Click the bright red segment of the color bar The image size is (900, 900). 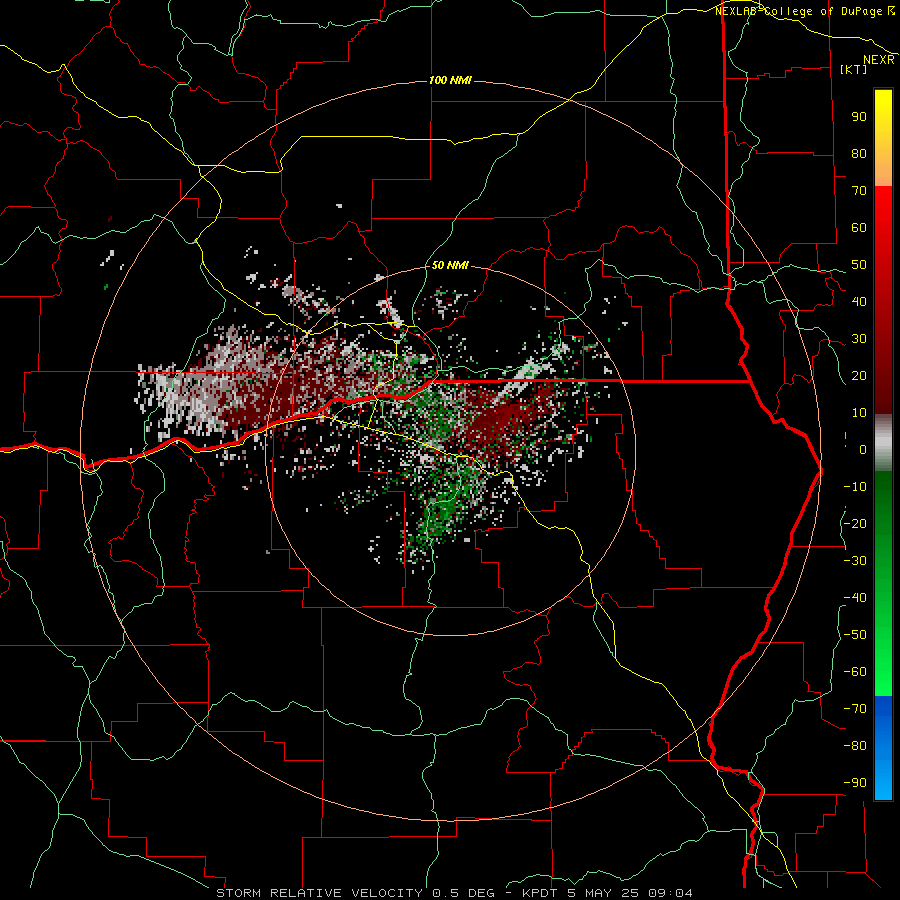pos(883,212)
